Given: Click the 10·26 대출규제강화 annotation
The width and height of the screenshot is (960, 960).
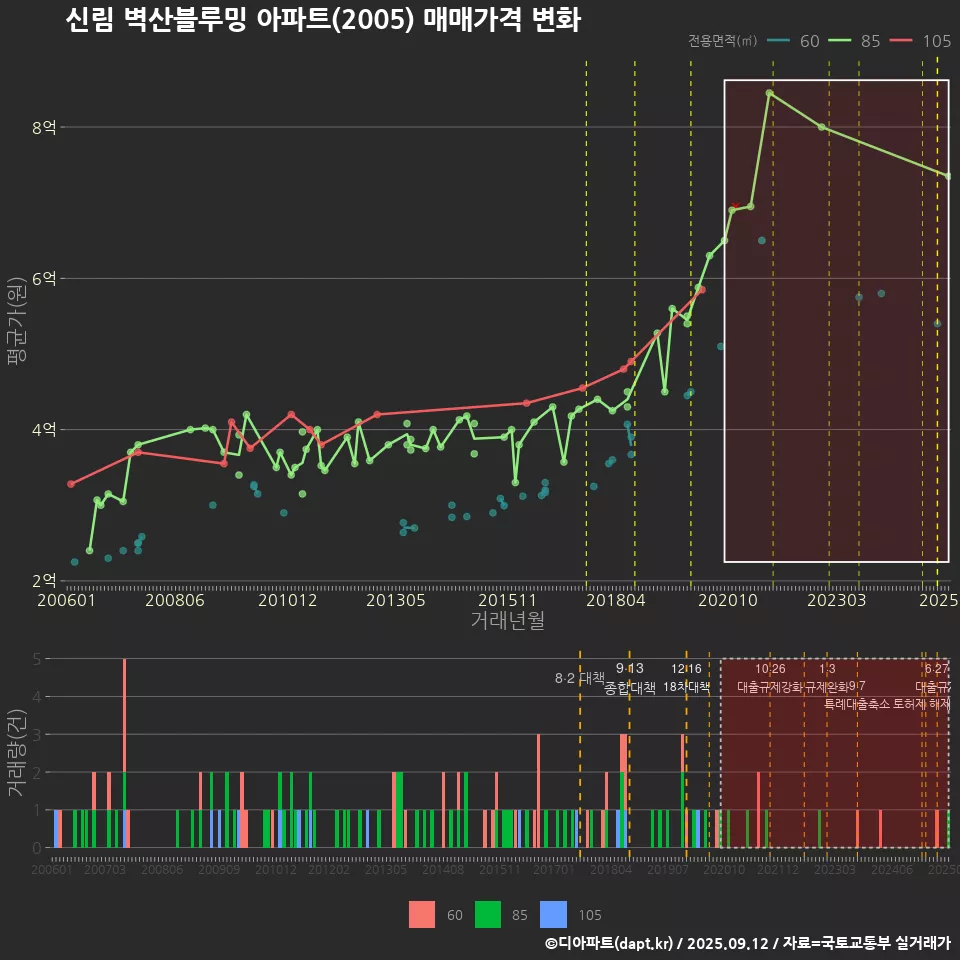Looking at the screenshot, I should click(x=769, y=678).
